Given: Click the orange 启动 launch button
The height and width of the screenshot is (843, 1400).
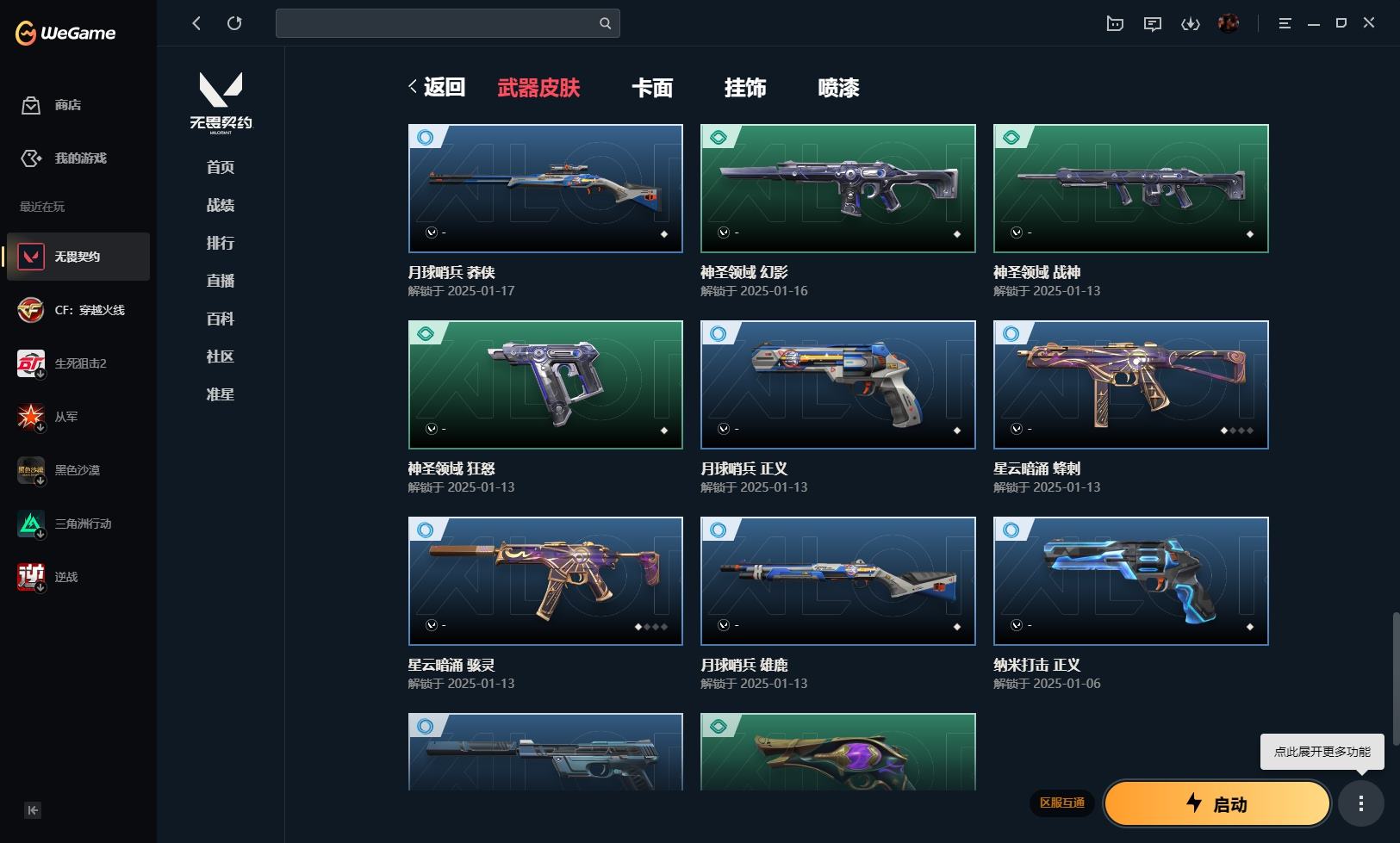Looking at the screenshot, I should tap(1217, 803).
